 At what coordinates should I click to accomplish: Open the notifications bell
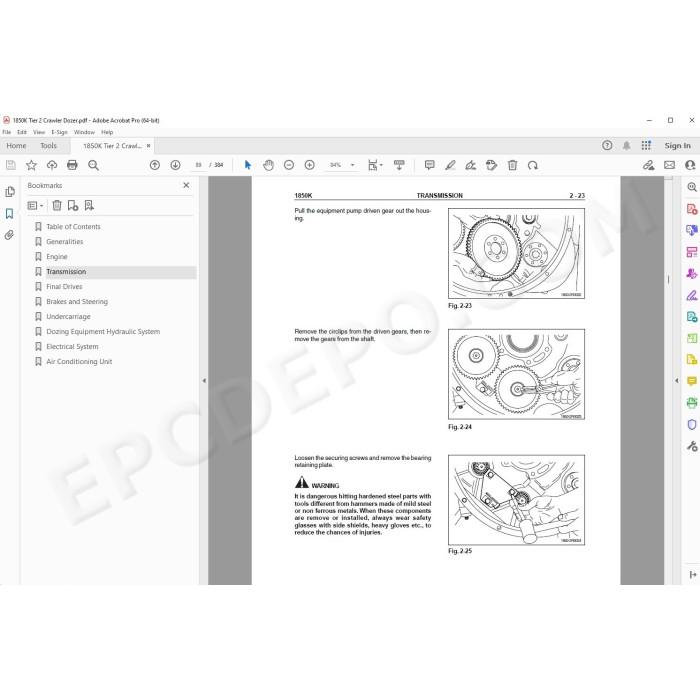click(627, 146)
